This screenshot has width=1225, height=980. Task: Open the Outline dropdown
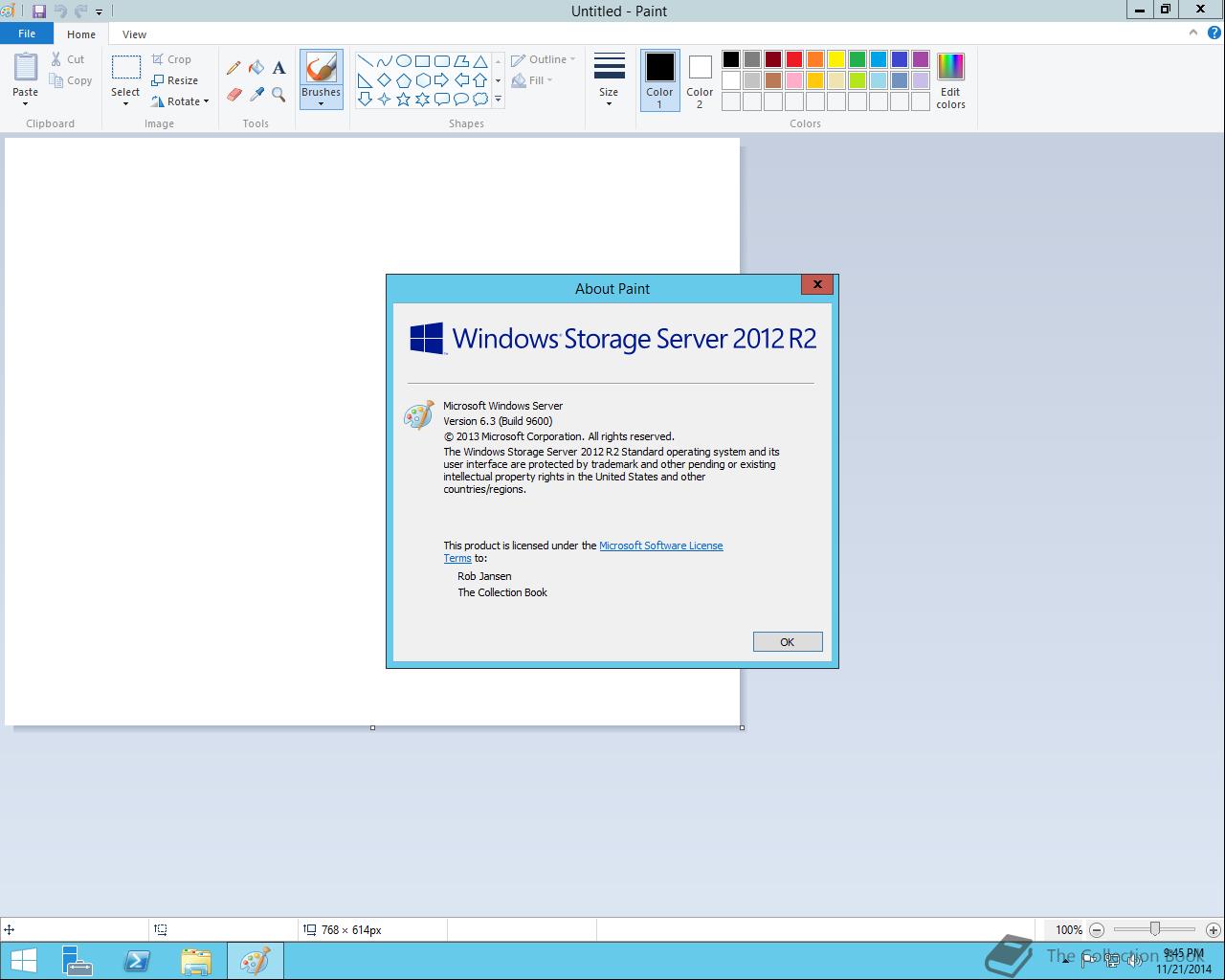pyautogui.click(x=544, y=59)
